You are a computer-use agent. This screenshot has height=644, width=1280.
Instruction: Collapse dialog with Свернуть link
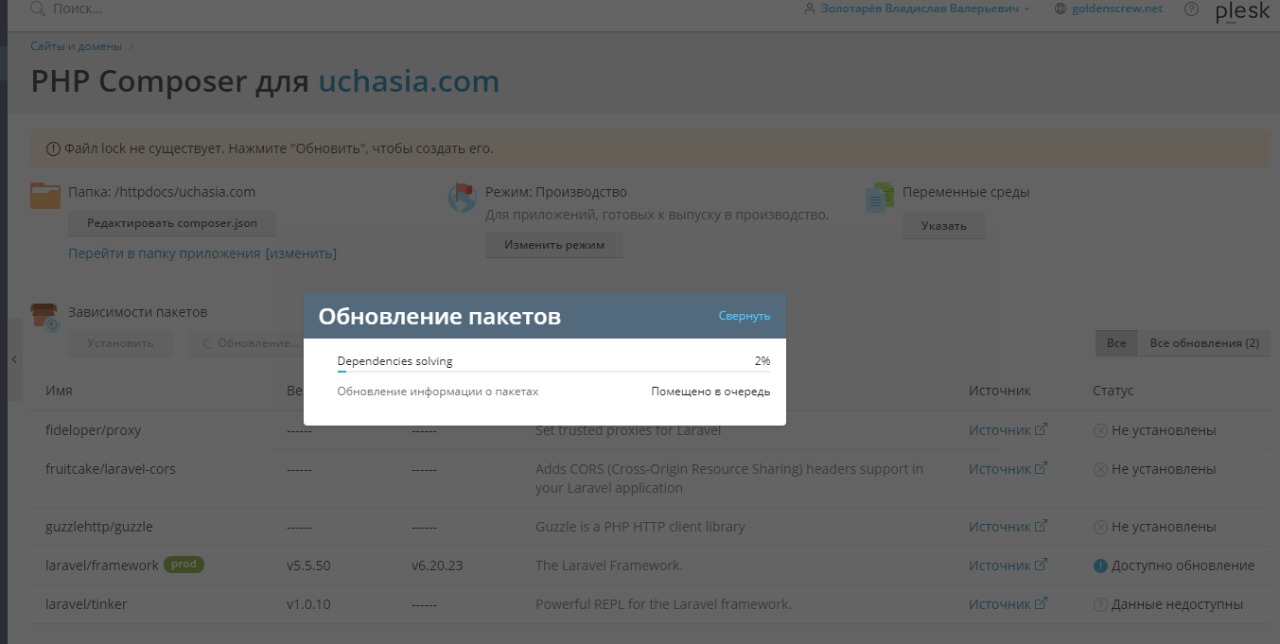click(744, 316)
